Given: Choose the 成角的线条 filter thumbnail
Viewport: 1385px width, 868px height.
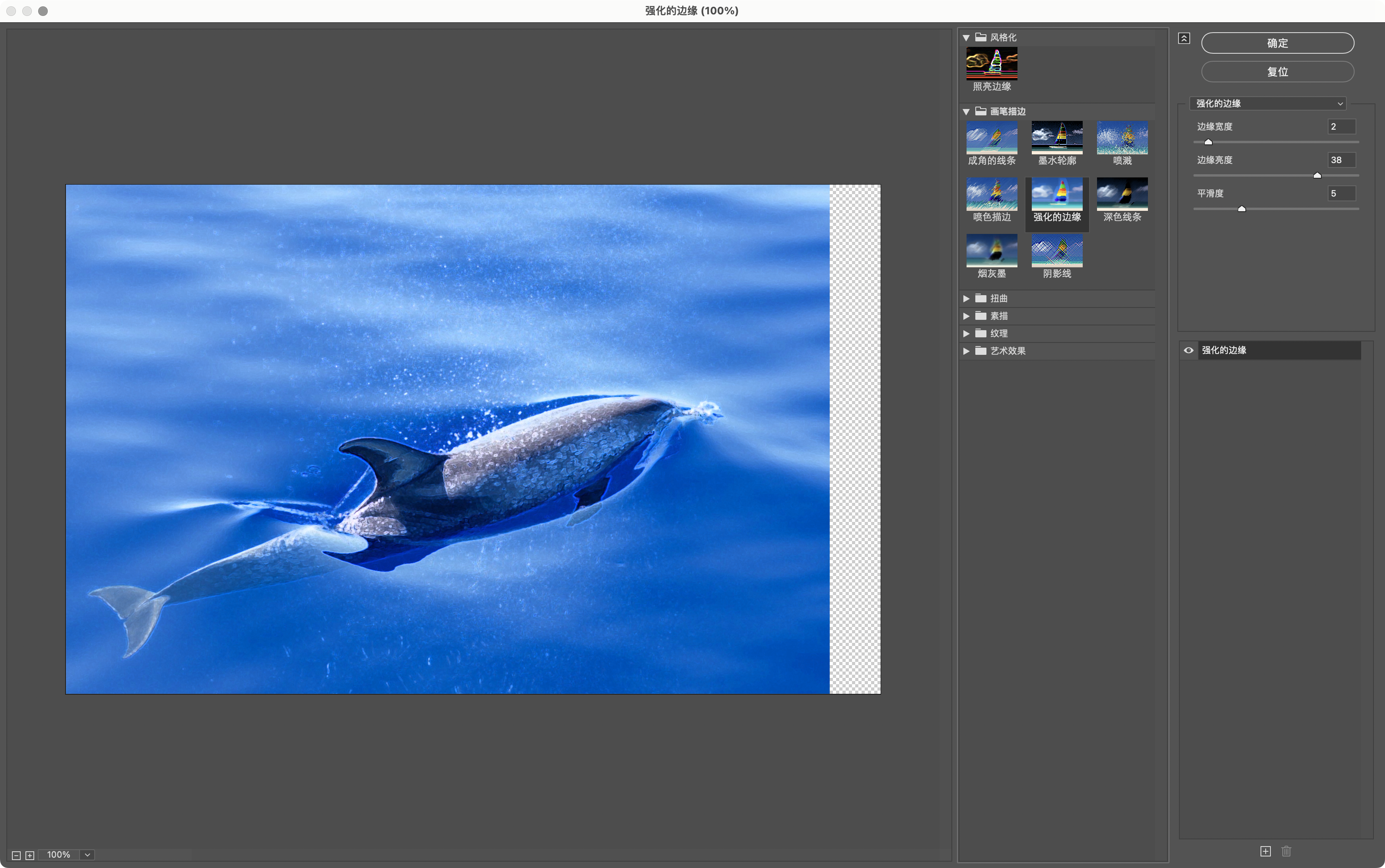Looking at the screenshot, I should pyautogui.click(x=991, y=138).
